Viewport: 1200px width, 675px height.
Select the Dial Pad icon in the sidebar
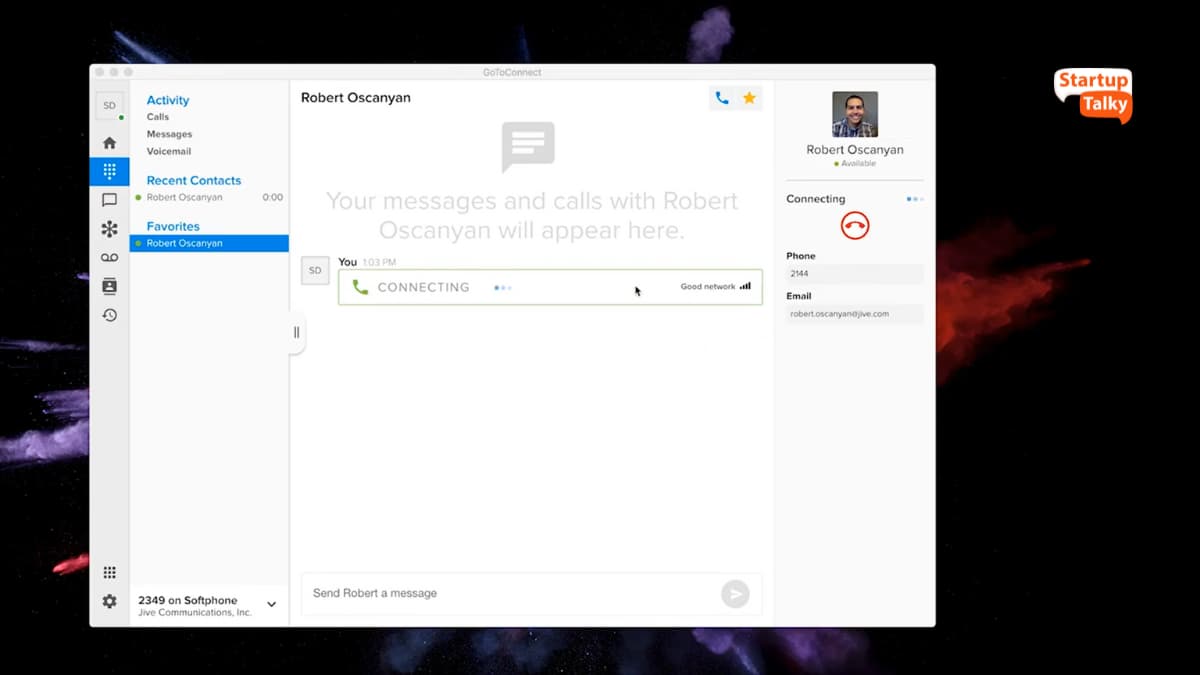point(109,171)
